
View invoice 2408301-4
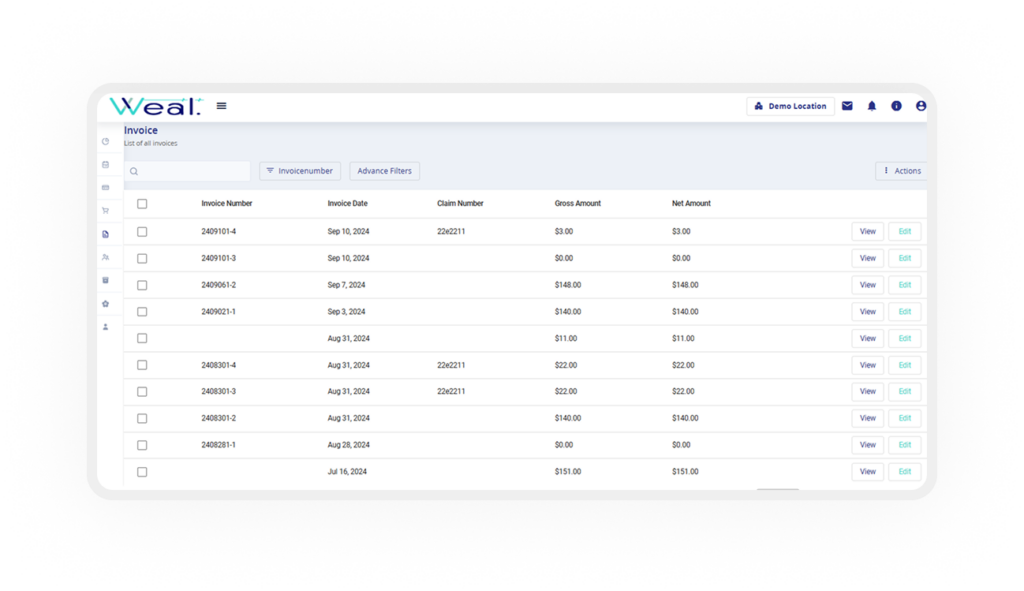(867, 365)
